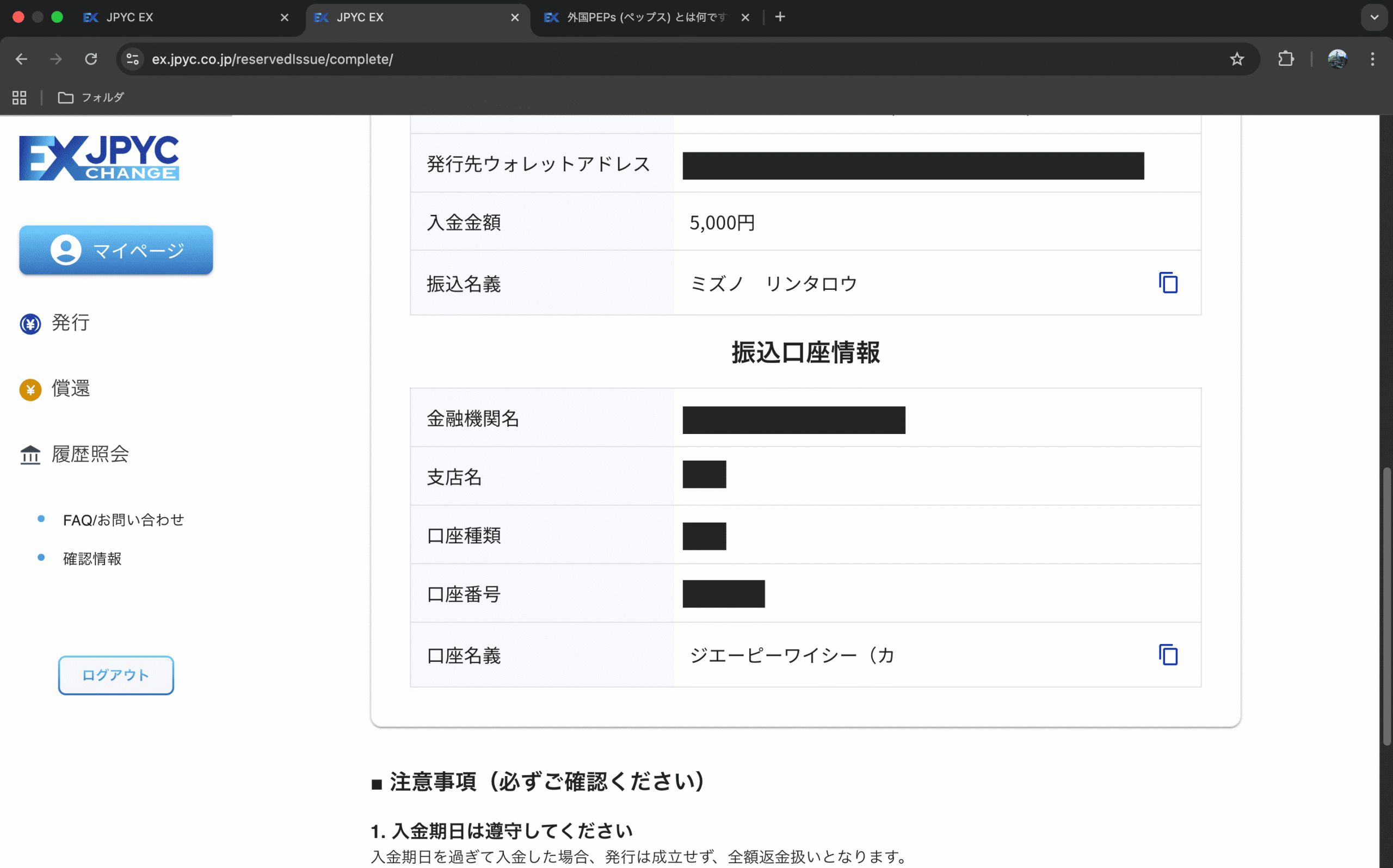
Task: Click the site information icon in address bar
Action: pyautogui.click(x=133, y=59)
